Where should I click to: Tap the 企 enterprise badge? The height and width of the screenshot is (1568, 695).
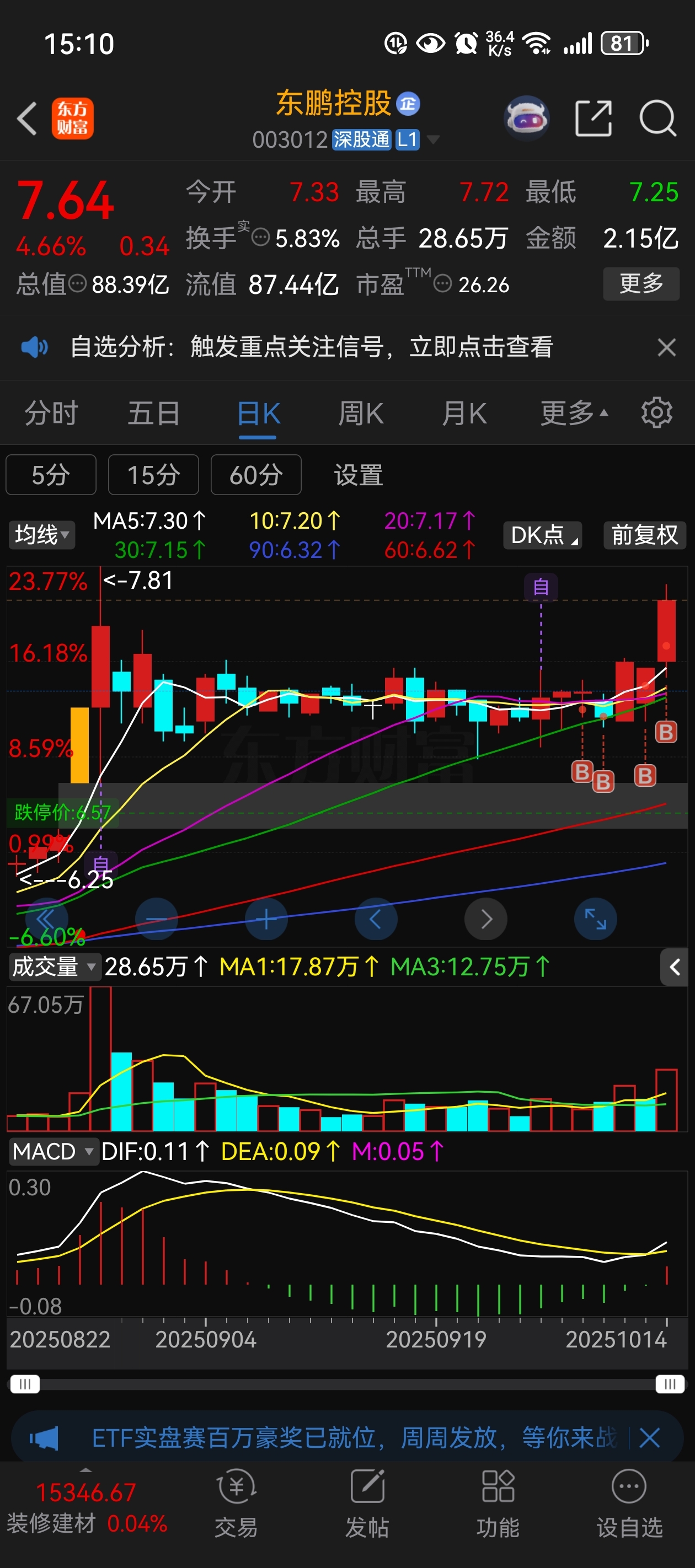(x=408, y=104)
